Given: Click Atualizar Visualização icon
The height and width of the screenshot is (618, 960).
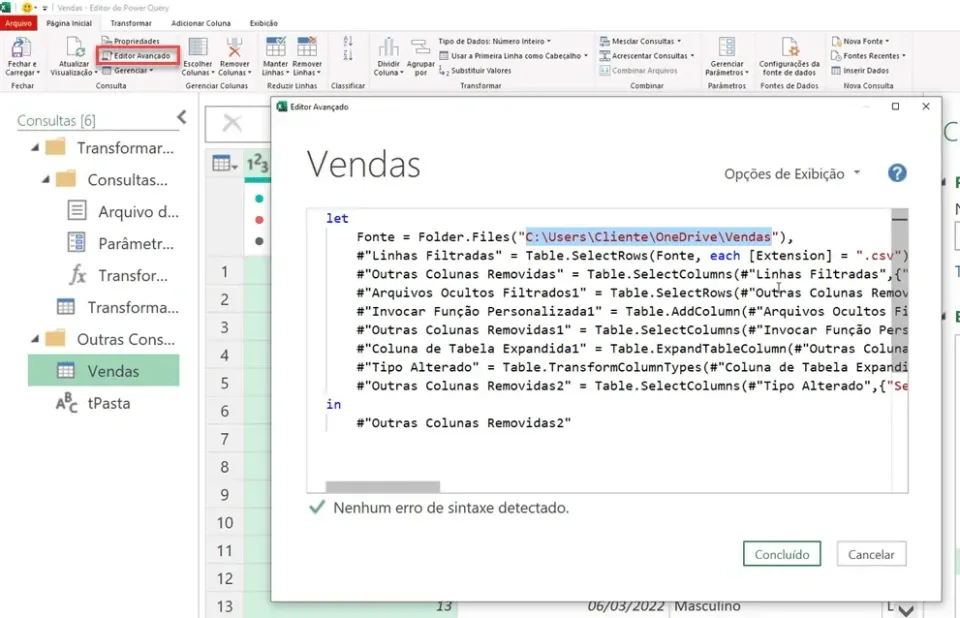Looking at the screenshot, I should click(74, 48).
